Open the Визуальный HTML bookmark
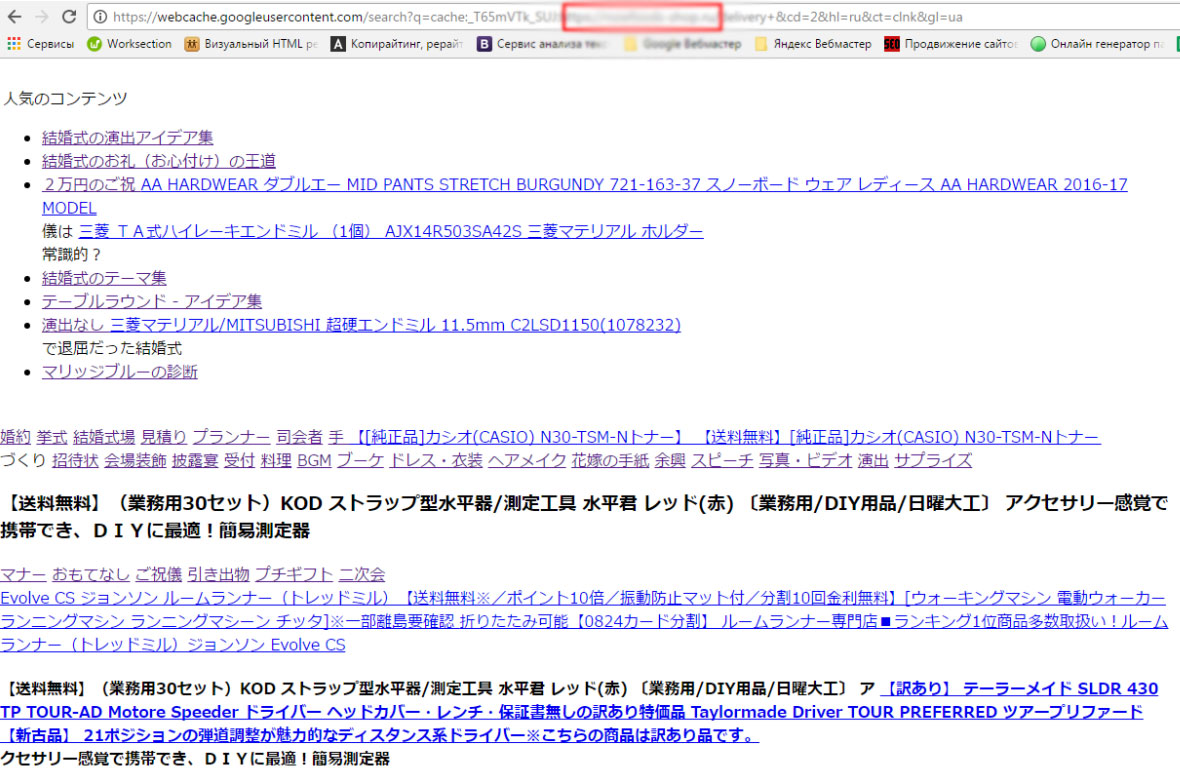Screen dimensions: 1180x772 coord(251,44)
